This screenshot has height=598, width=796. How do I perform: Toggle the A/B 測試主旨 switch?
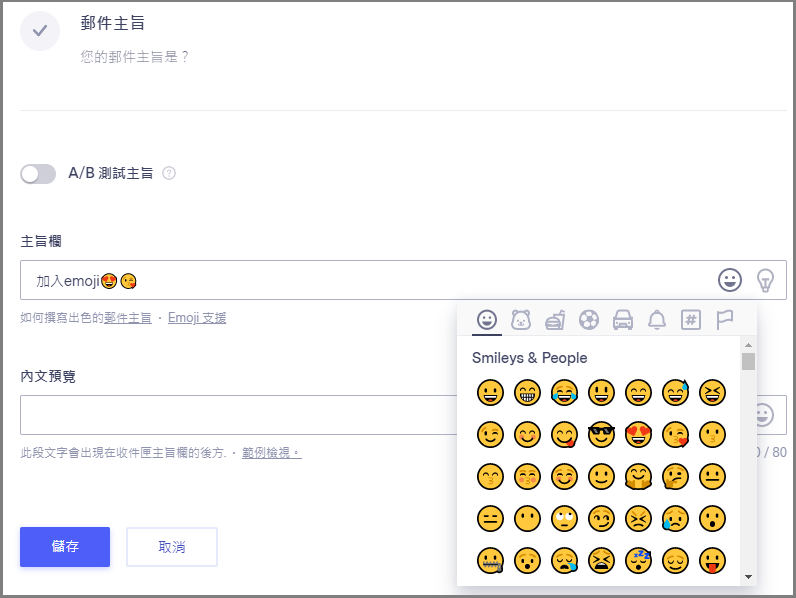coord(38,174)
